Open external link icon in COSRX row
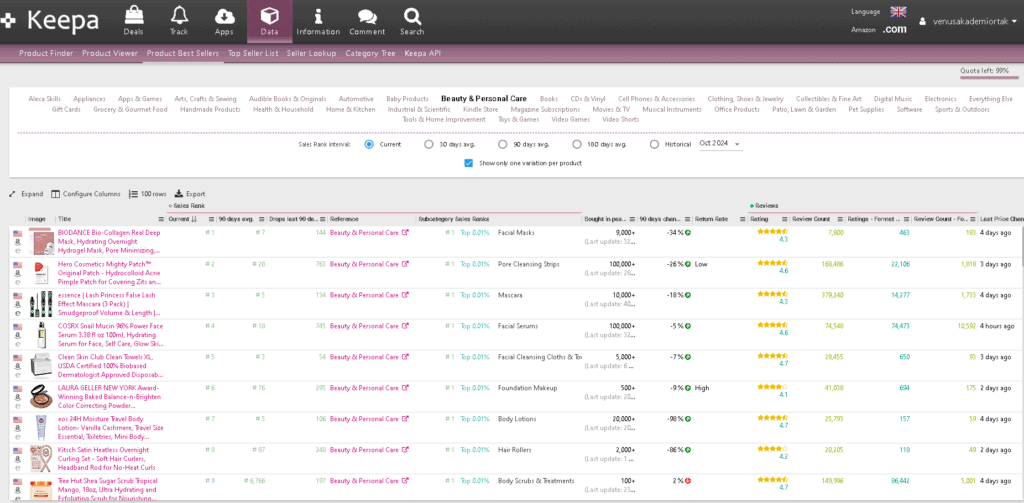 405,326
